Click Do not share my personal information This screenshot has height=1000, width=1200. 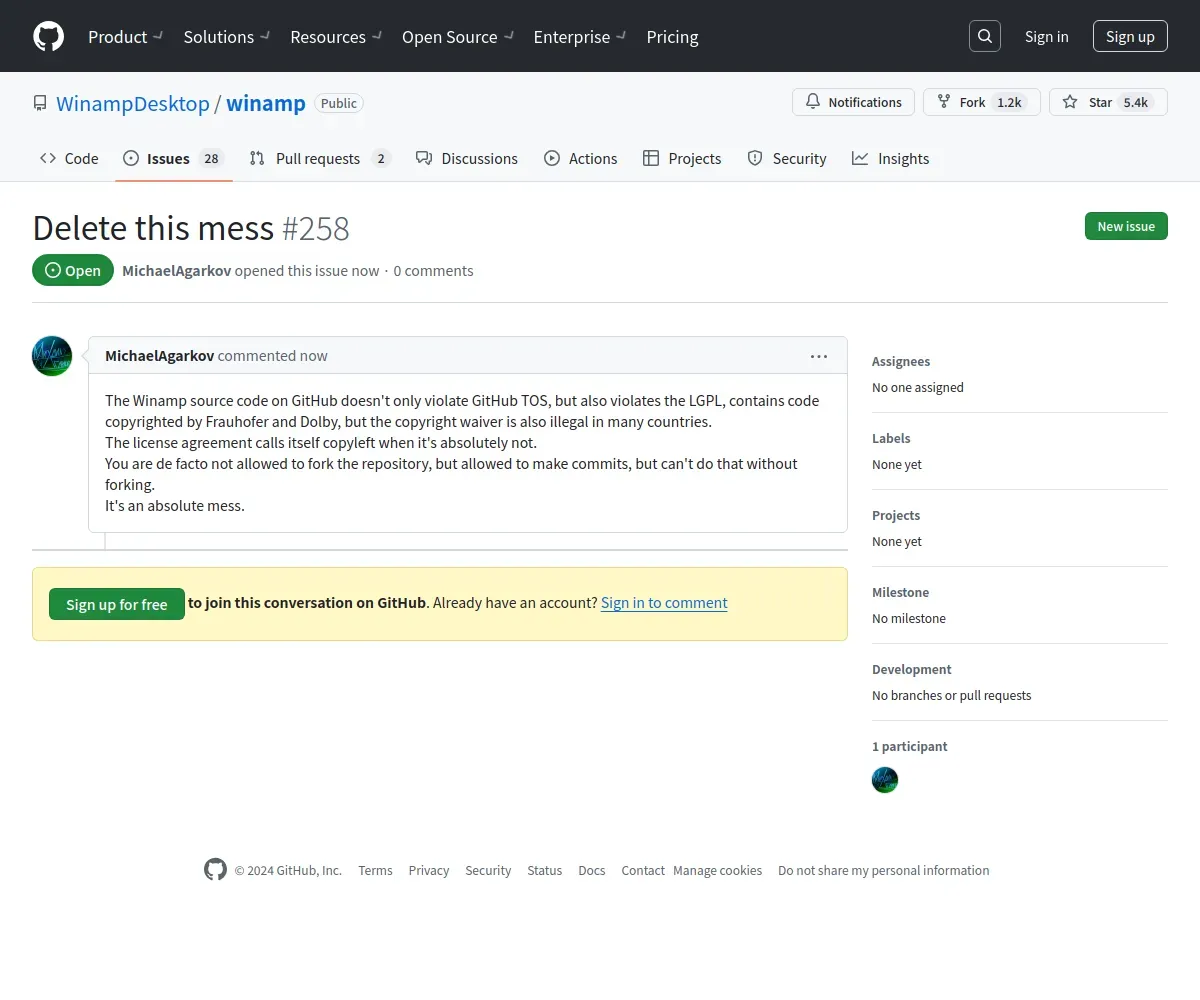point(884,870)
